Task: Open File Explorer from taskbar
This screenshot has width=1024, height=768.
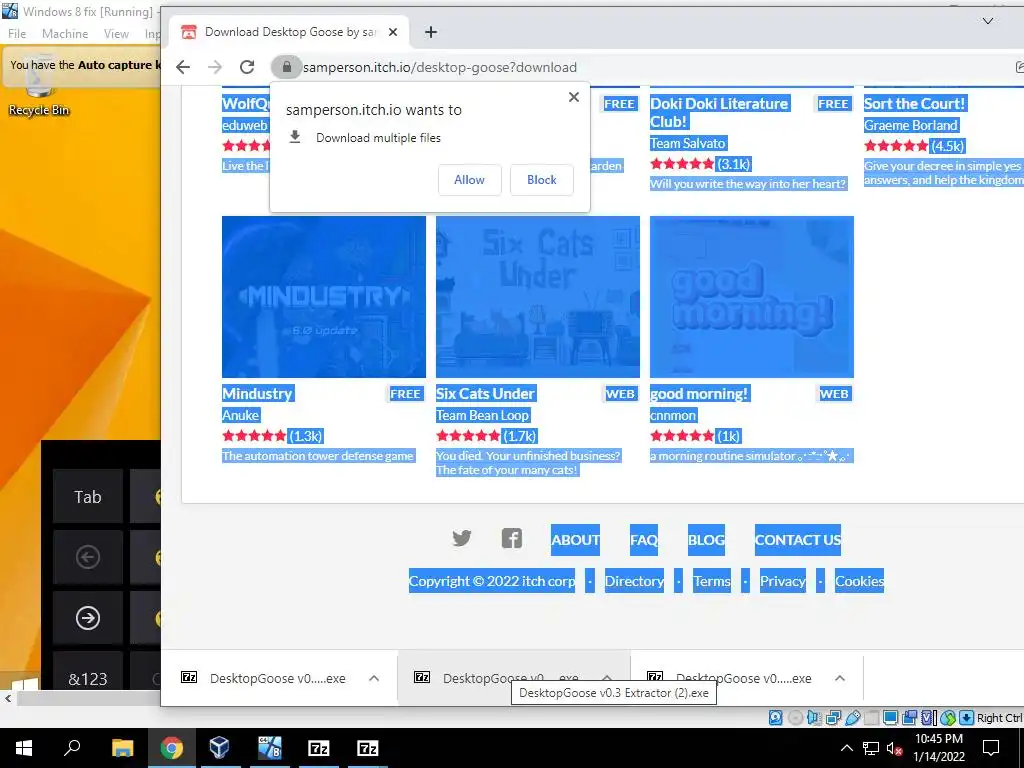Action: pyautogui.click(x=122, y=748)
